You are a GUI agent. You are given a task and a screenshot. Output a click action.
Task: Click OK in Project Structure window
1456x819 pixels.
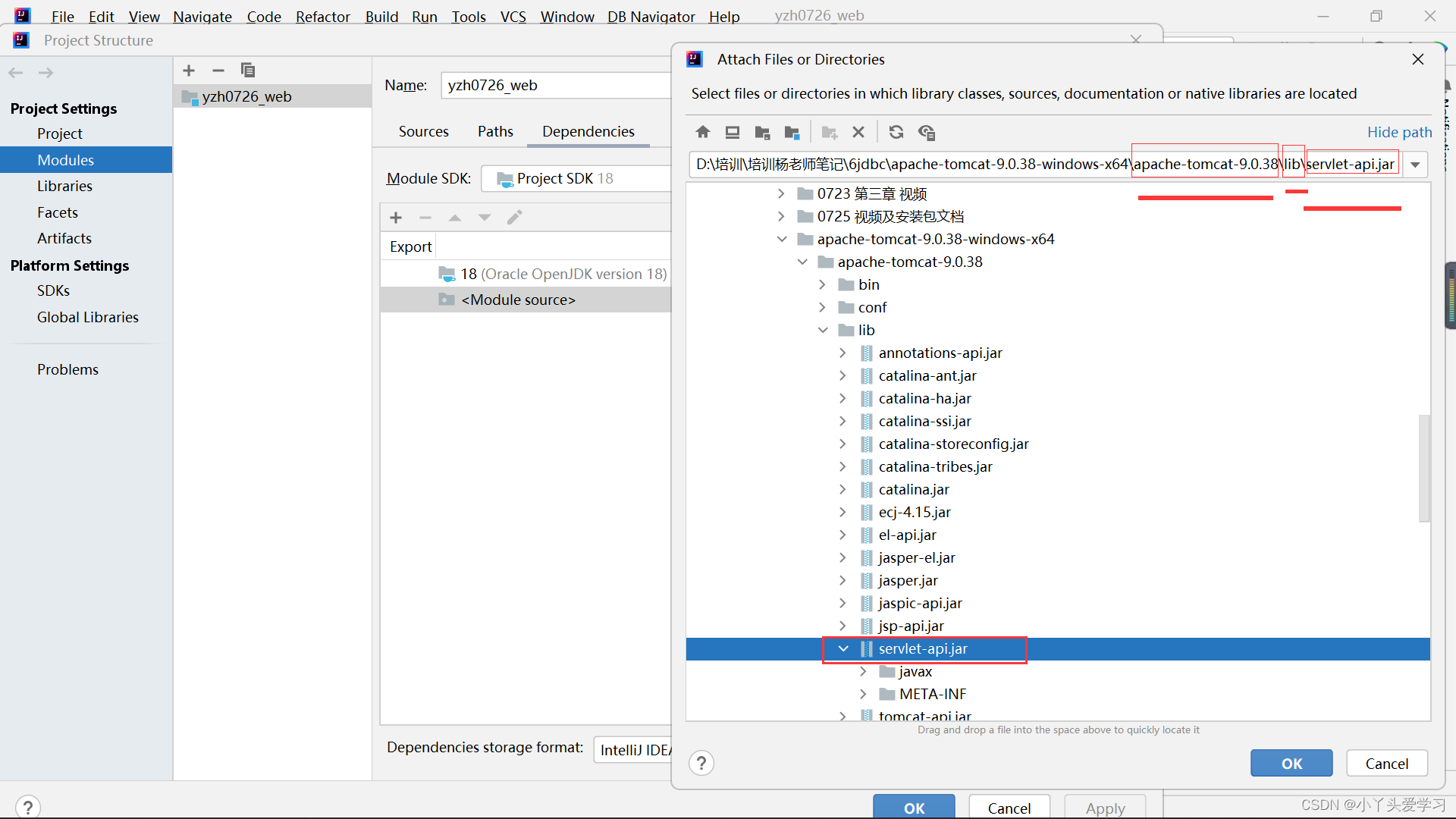tap(914, 807)
